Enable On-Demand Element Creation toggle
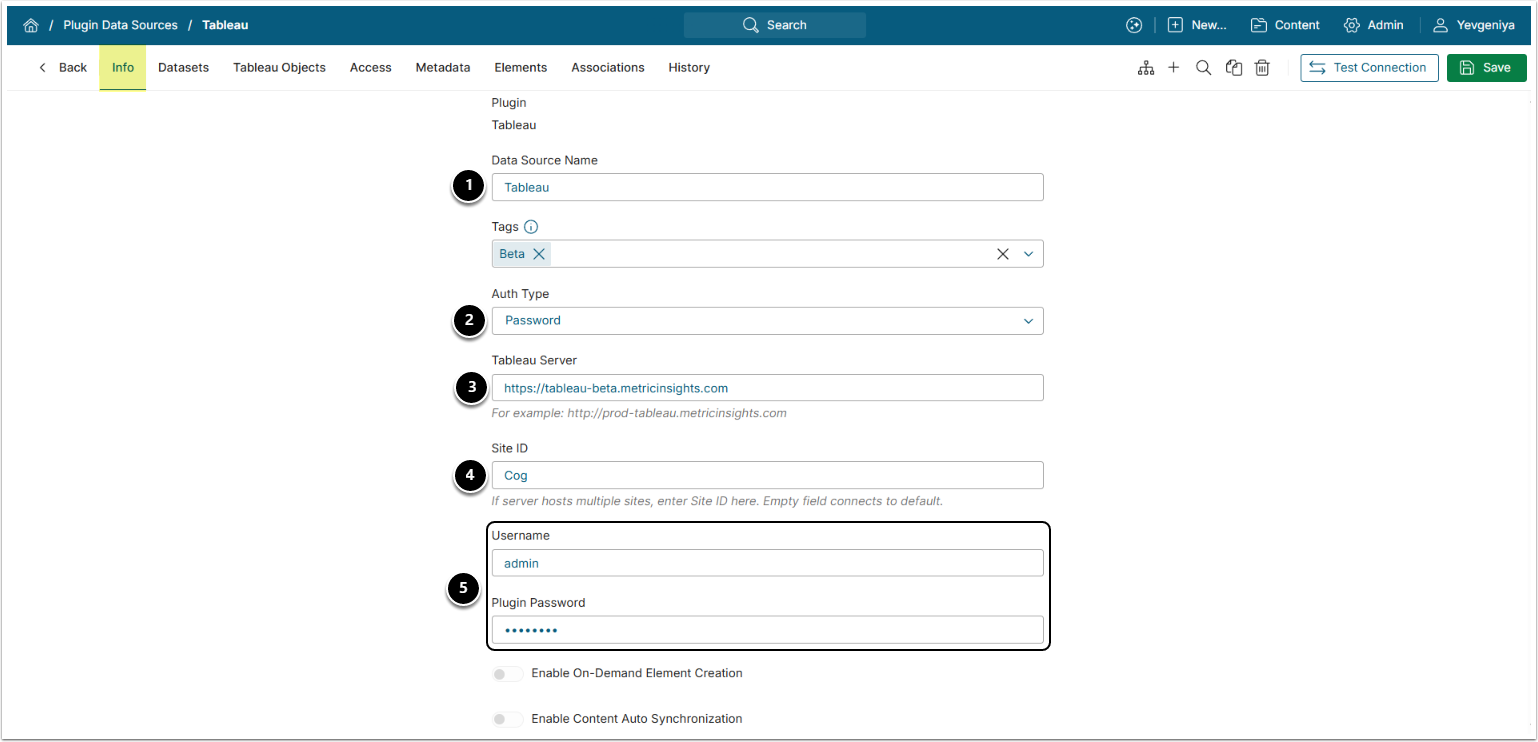 507,674
